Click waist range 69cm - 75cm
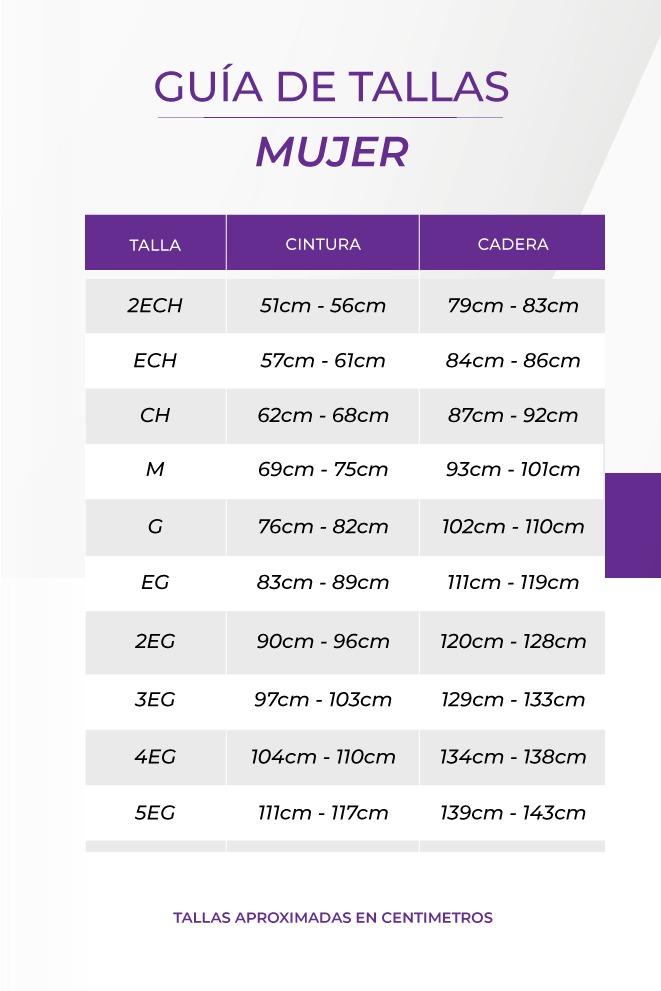The height and width of the screenshot is (991, 661). (x=323, y=469)
